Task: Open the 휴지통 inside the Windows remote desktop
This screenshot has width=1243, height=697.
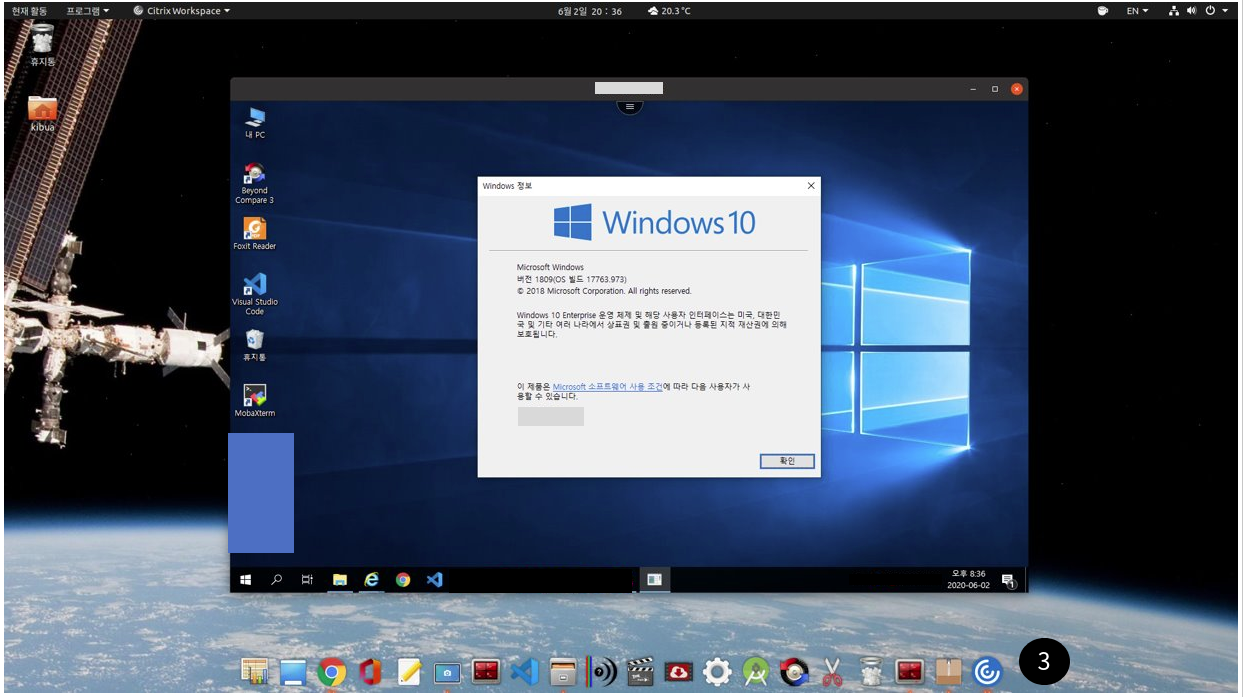Action: pos(254,345)
